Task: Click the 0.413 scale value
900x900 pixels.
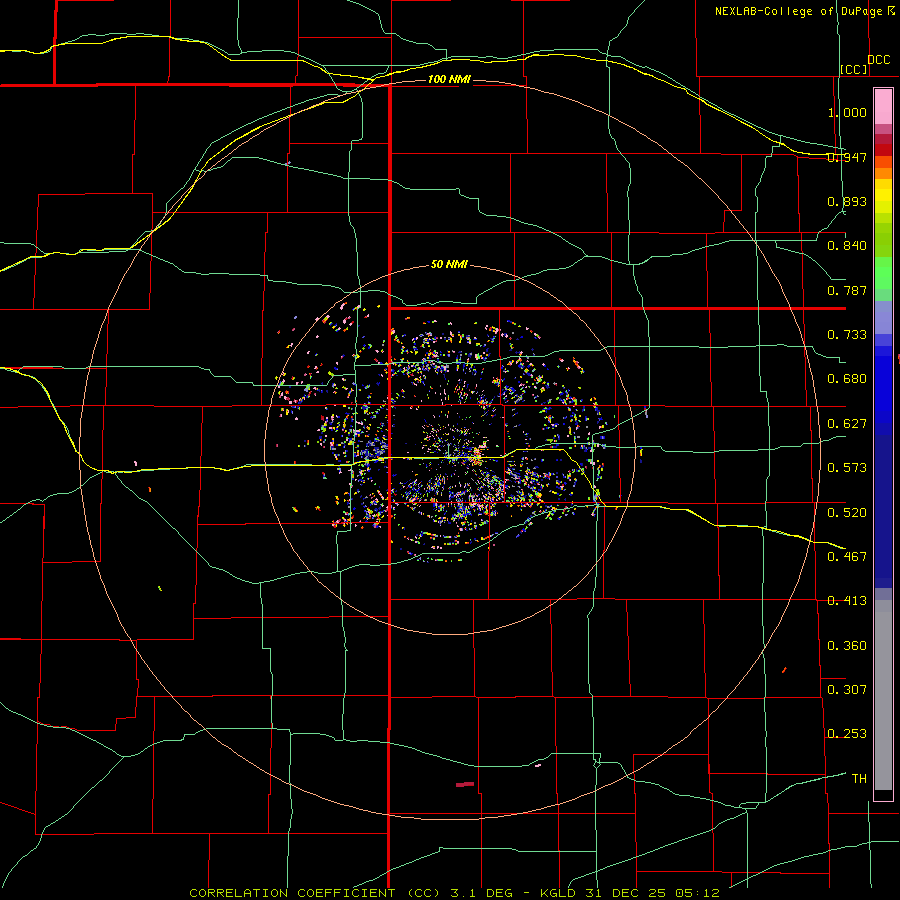Action: (847, 601)
